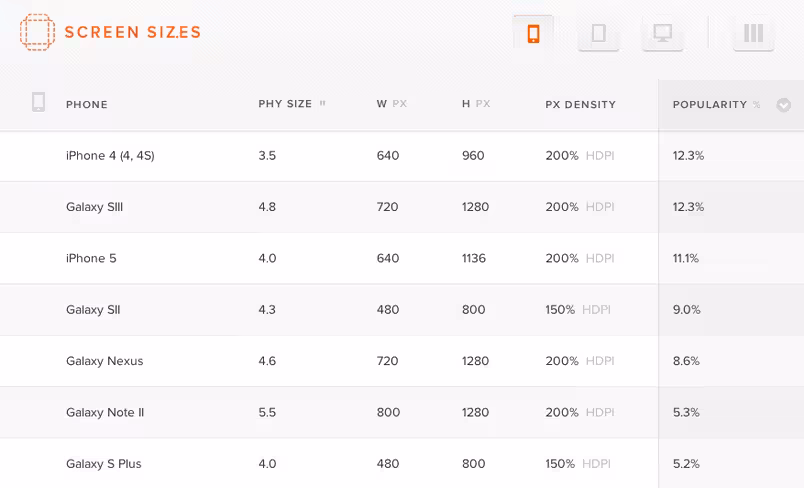Click the Screen Sizes logo icon
This screenshot has height=488, width=804.
(x=37, y=32)
